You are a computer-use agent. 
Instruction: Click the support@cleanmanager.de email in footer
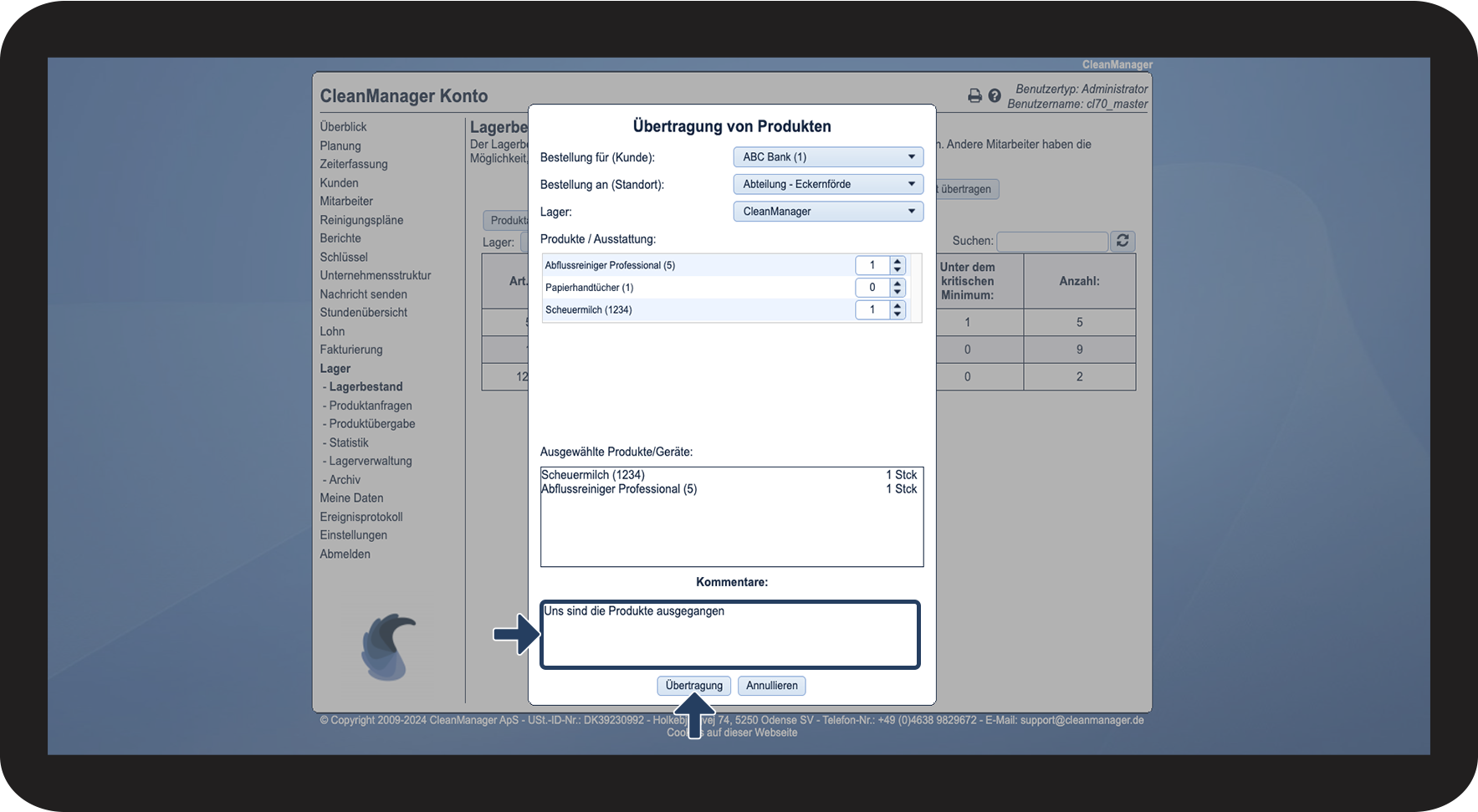point(1082,720)
